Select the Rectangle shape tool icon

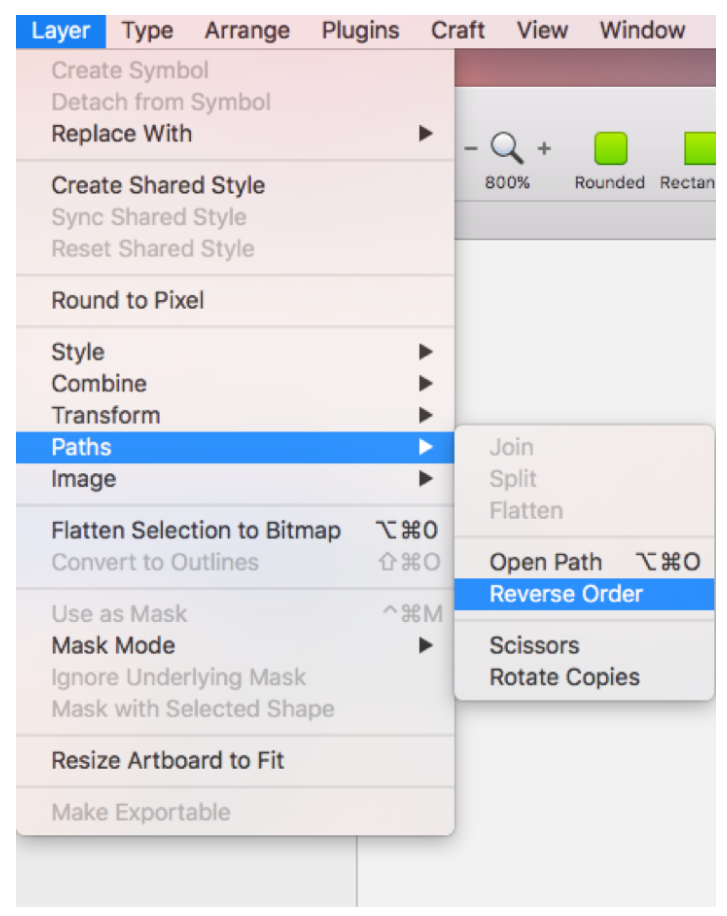pyautogui.click(x=700, y=149)
